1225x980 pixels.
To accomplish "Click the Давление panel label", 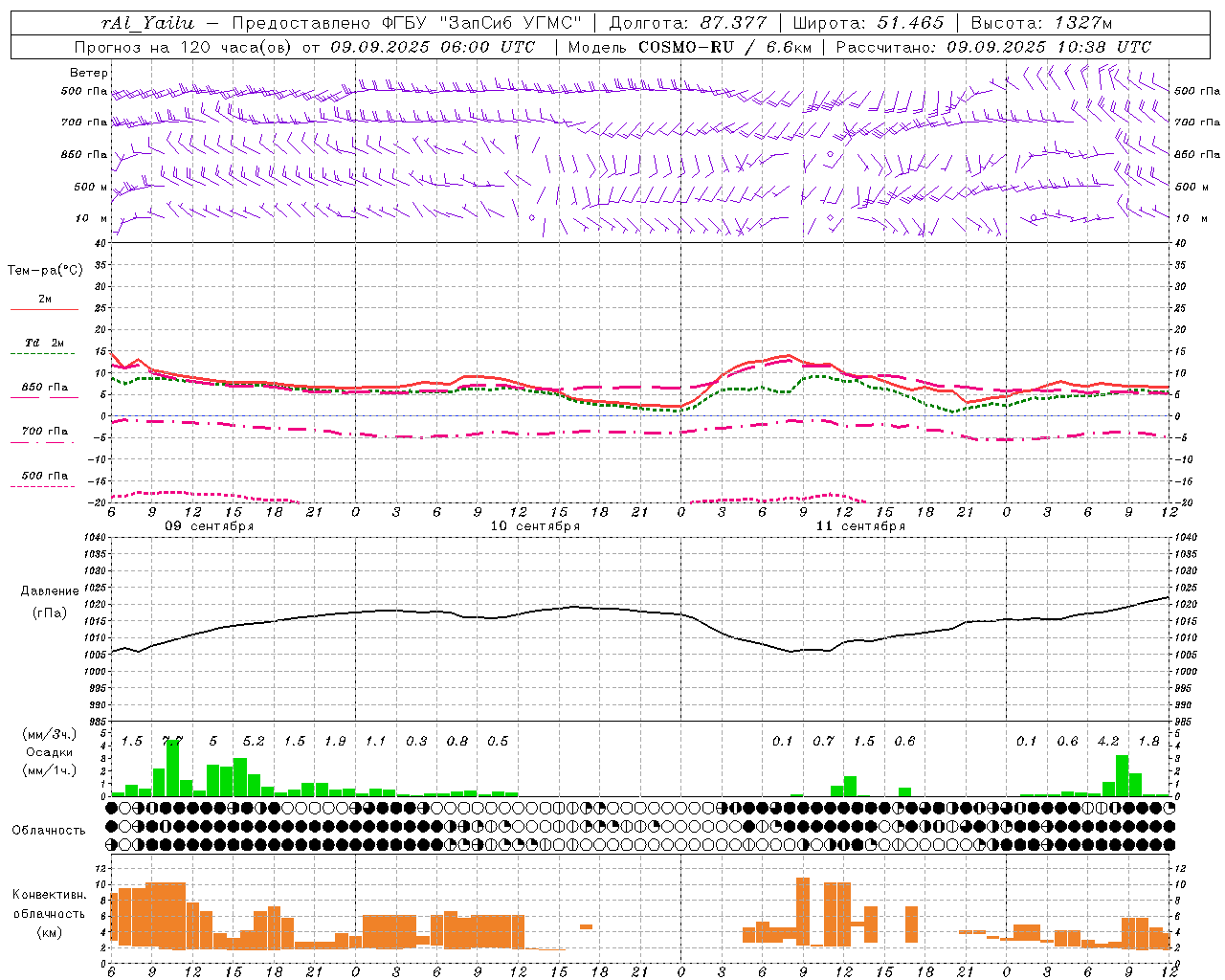I will point(49,591).
